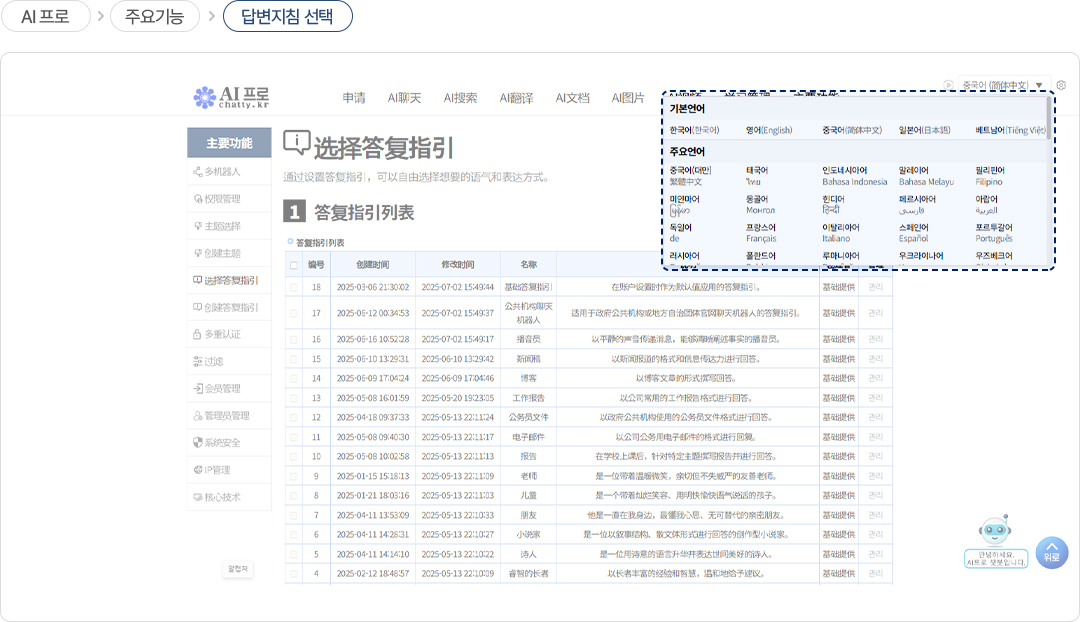
Task: Click the 多重认证 lock icon in sidebar
Action: [x=197, y=334]
